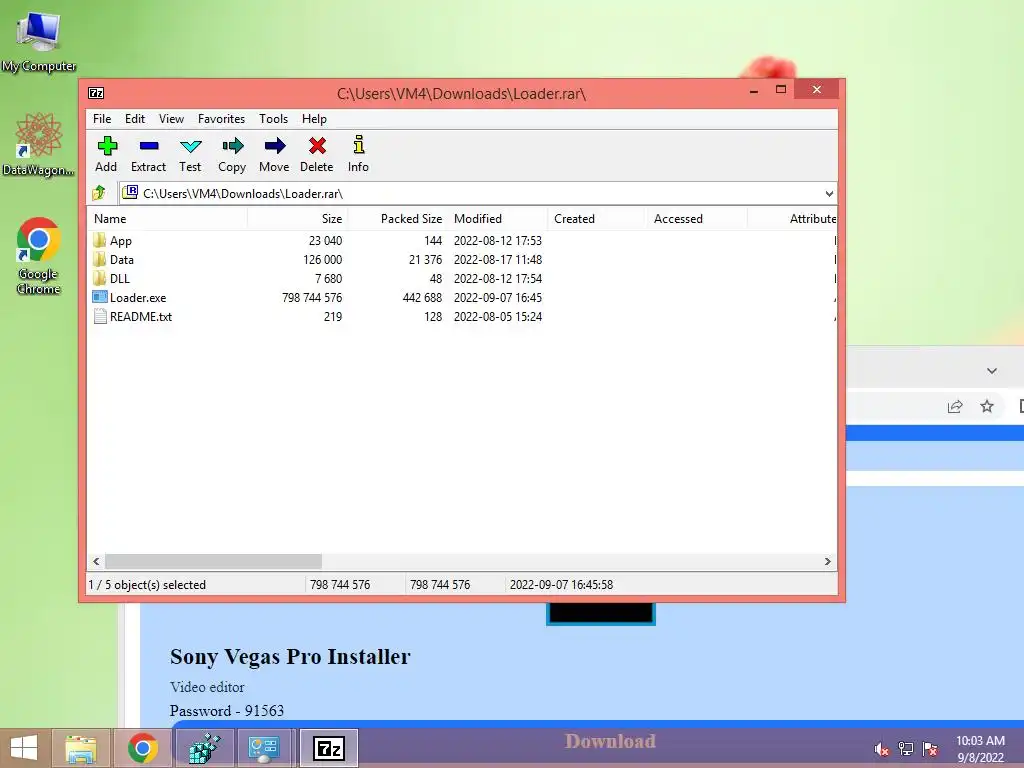Click the network tray icon
The width and height of the screenshot is (1024, 768).
[906, 749]
